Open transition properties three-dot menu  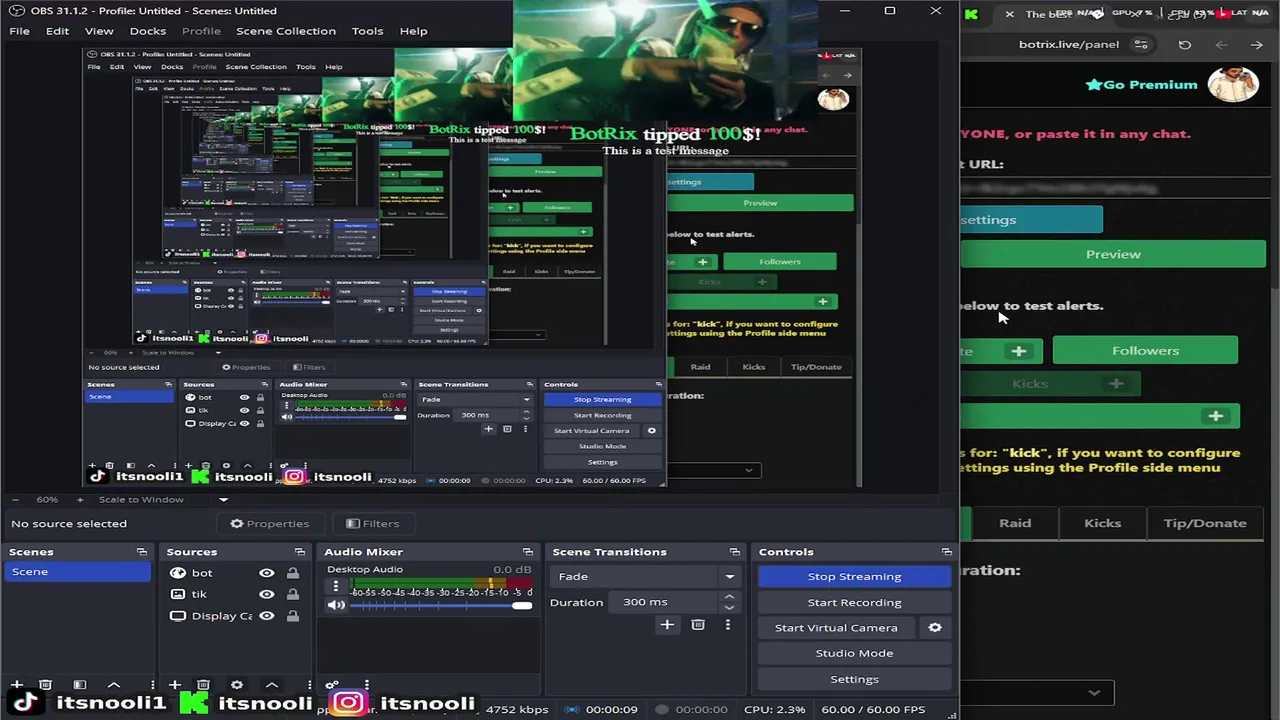pos(727,625)
